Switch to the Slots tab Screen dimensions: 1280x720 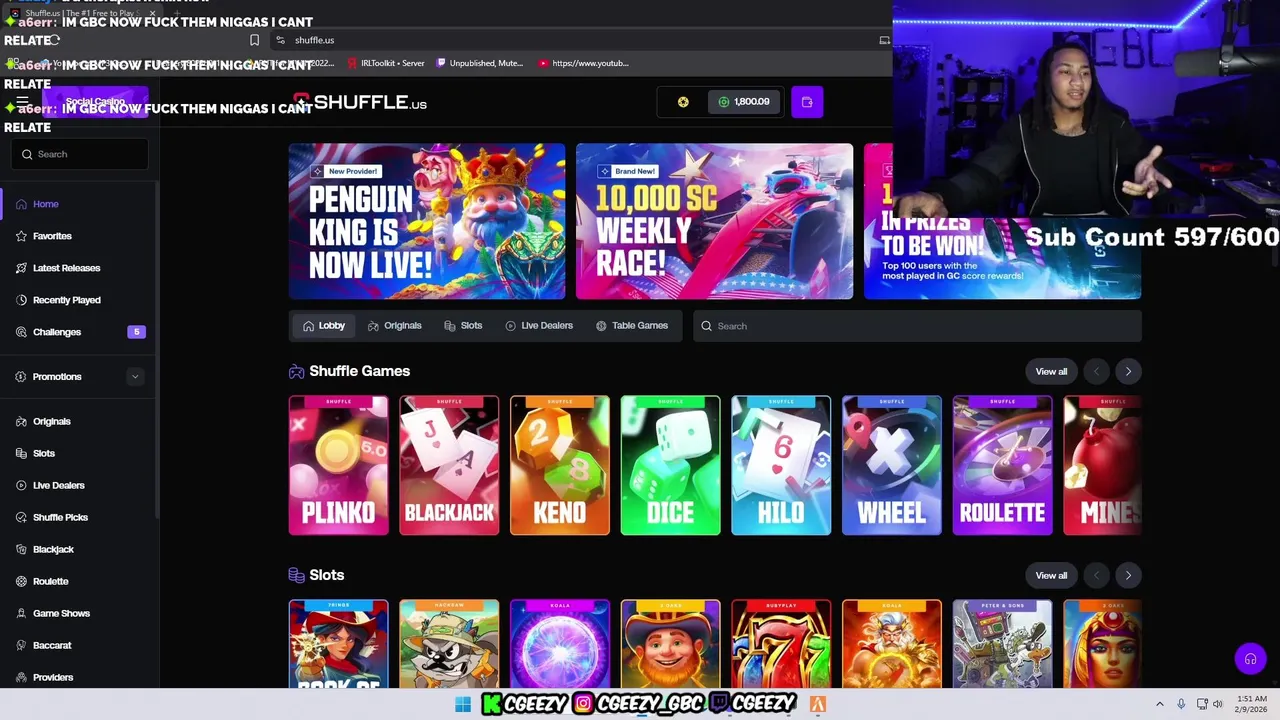coord(463,326)
